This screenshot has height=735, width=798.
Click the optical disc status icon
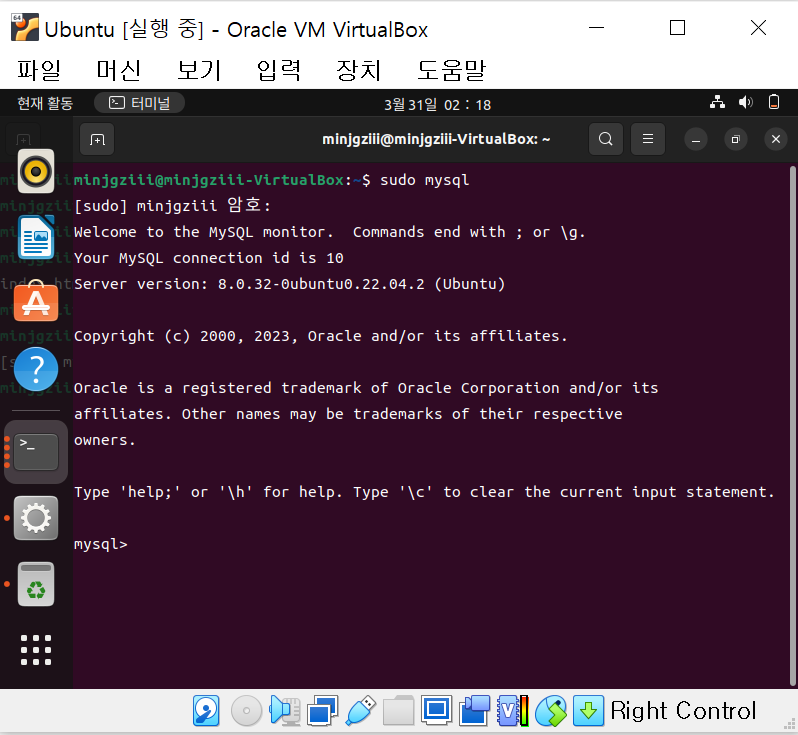(246, 711)
